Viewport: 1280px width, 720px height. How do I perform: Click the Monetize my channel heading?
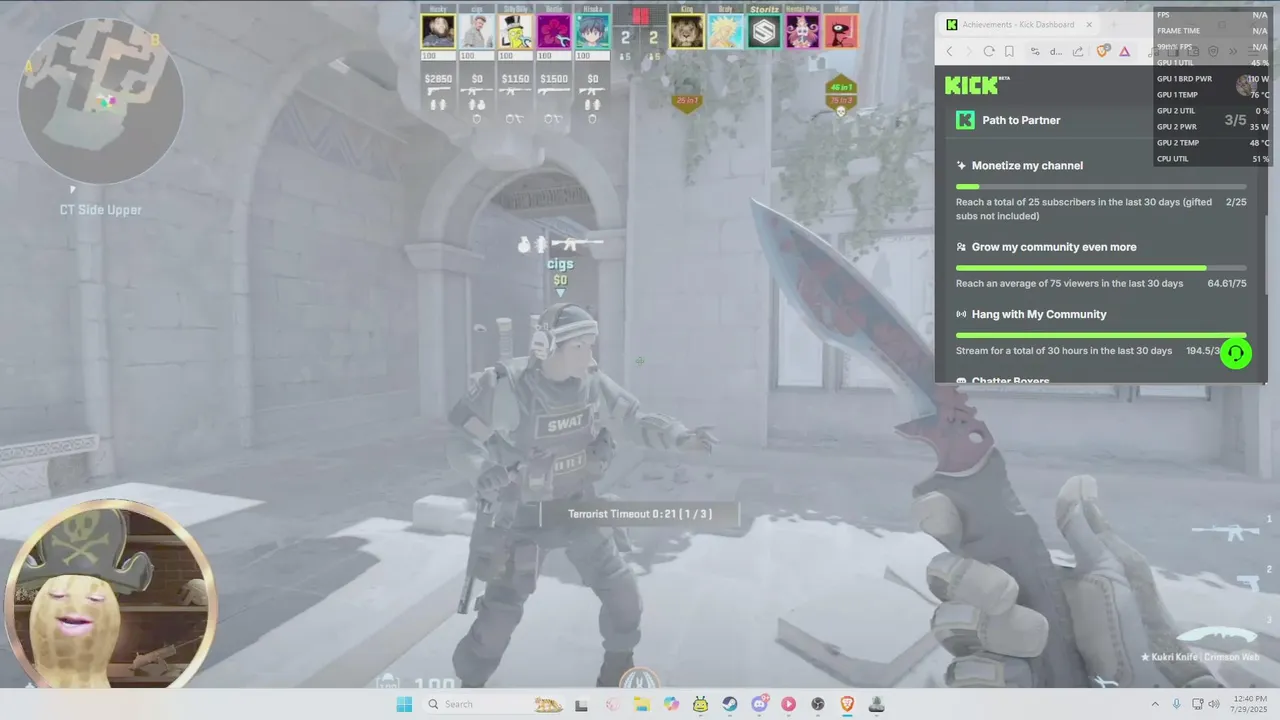[1027, 166]
